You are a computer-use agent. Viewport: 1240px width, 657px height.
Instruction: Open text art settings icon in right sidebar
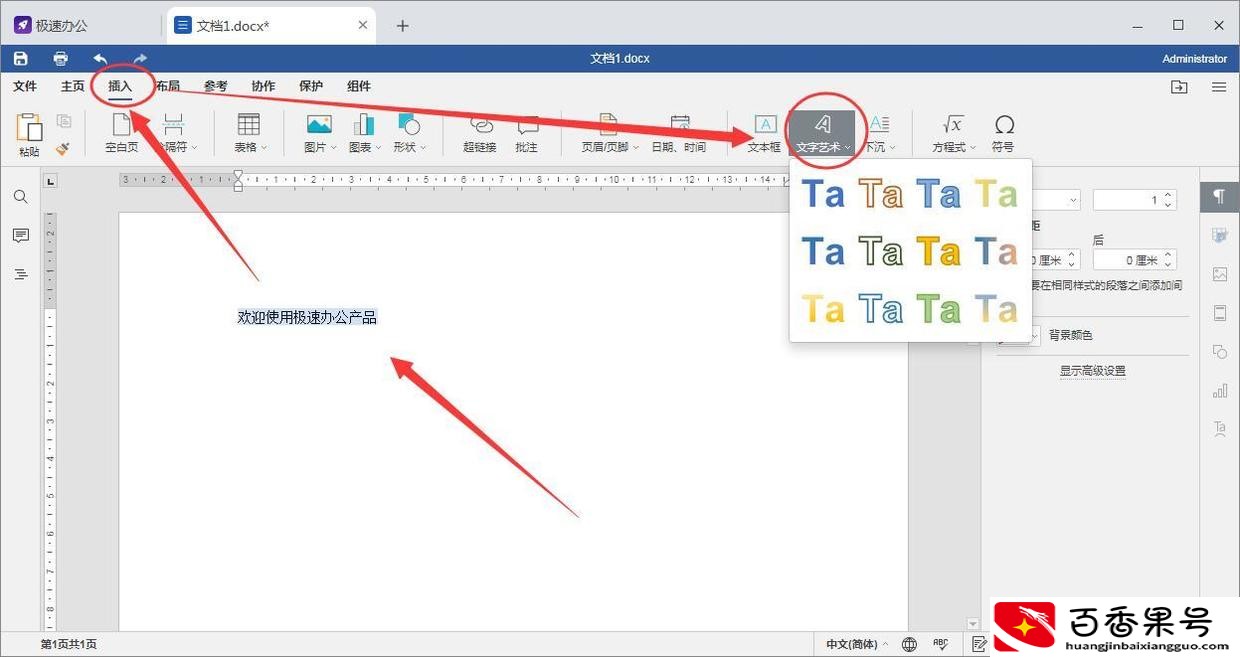[x=1219, y=429]
